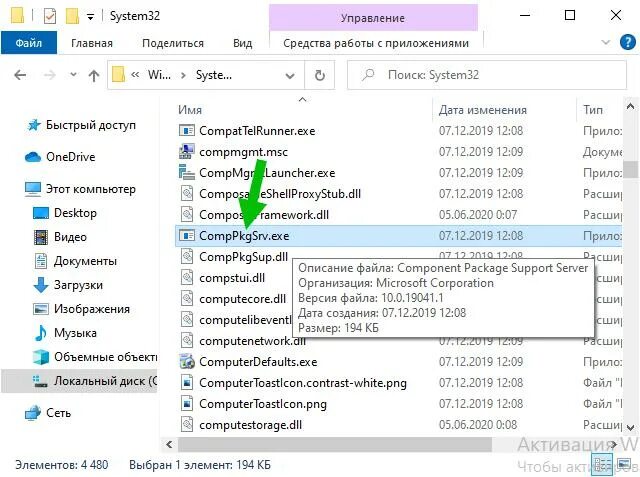Expand address bar history dropdown
The width and height of the screenshot is (640, 477).
tap(290, 75)
